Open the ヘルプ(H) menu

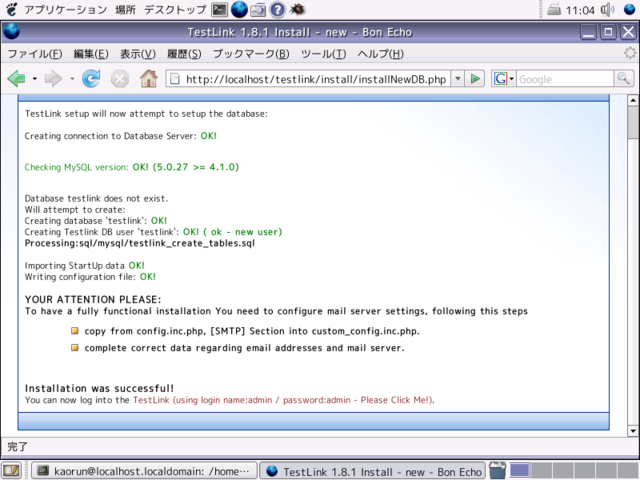(380, 54)
